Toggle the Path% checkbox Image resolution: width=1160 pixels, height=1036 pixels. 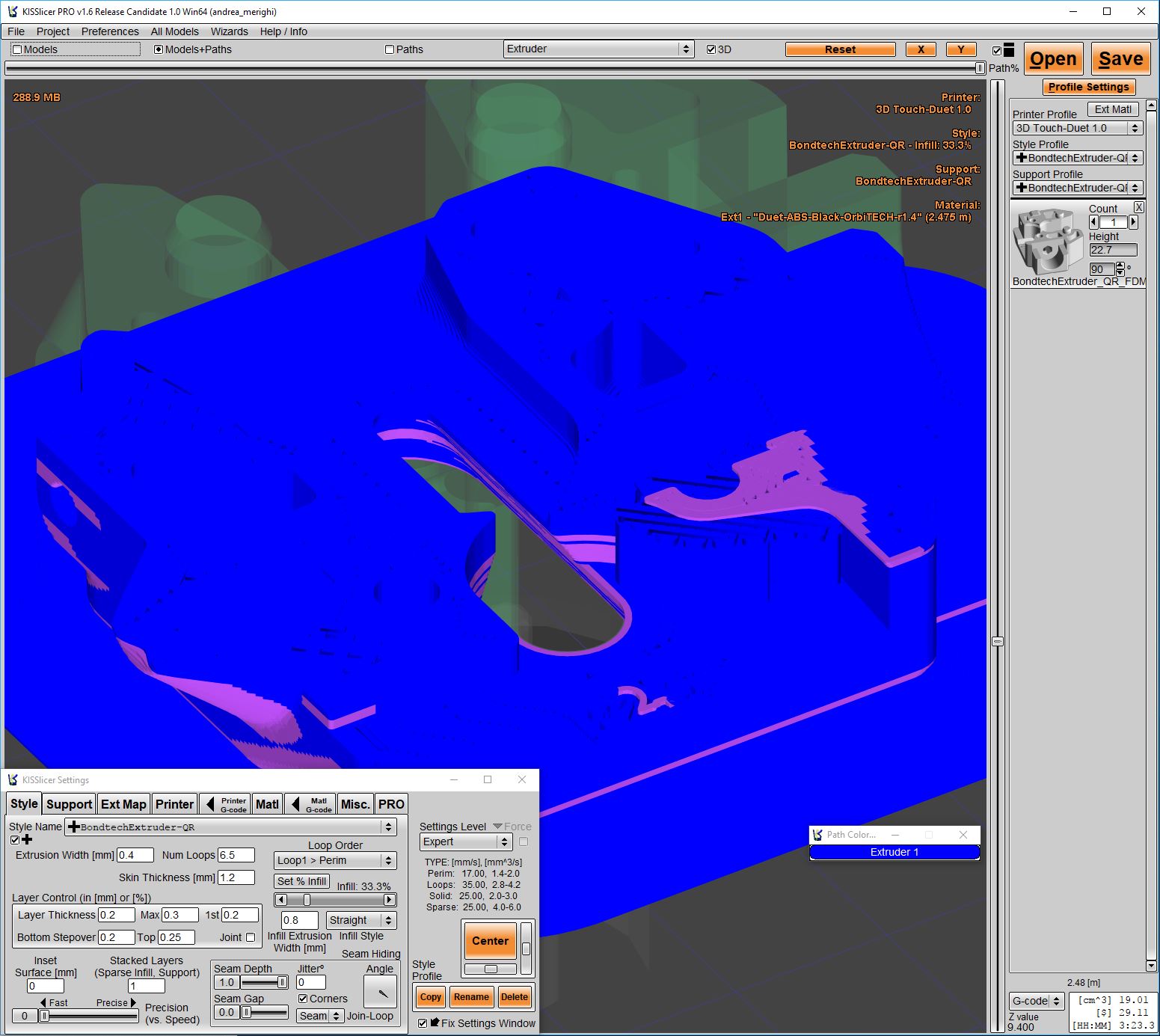[997, 51]
